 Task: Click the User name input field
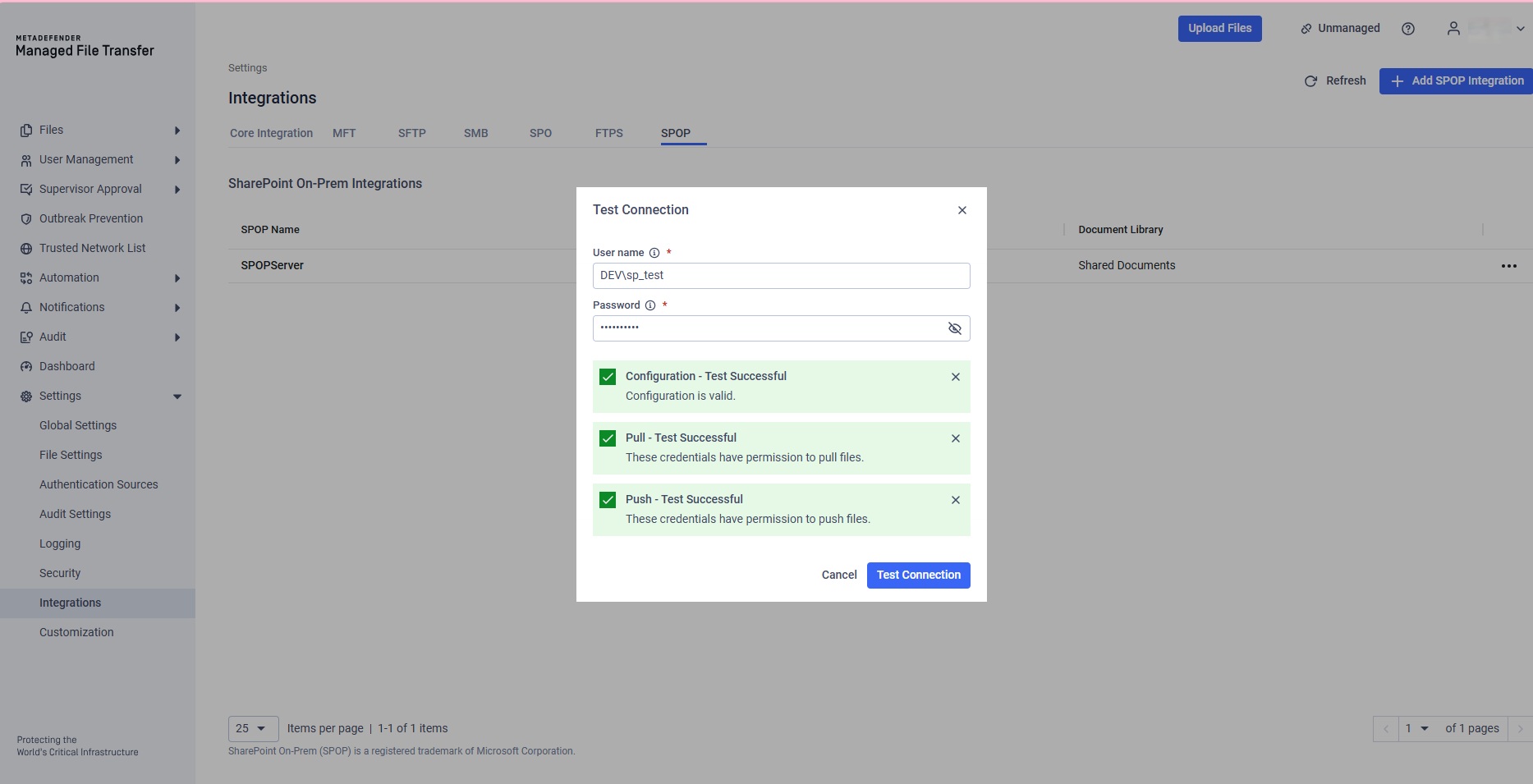[x=780, y=276]
